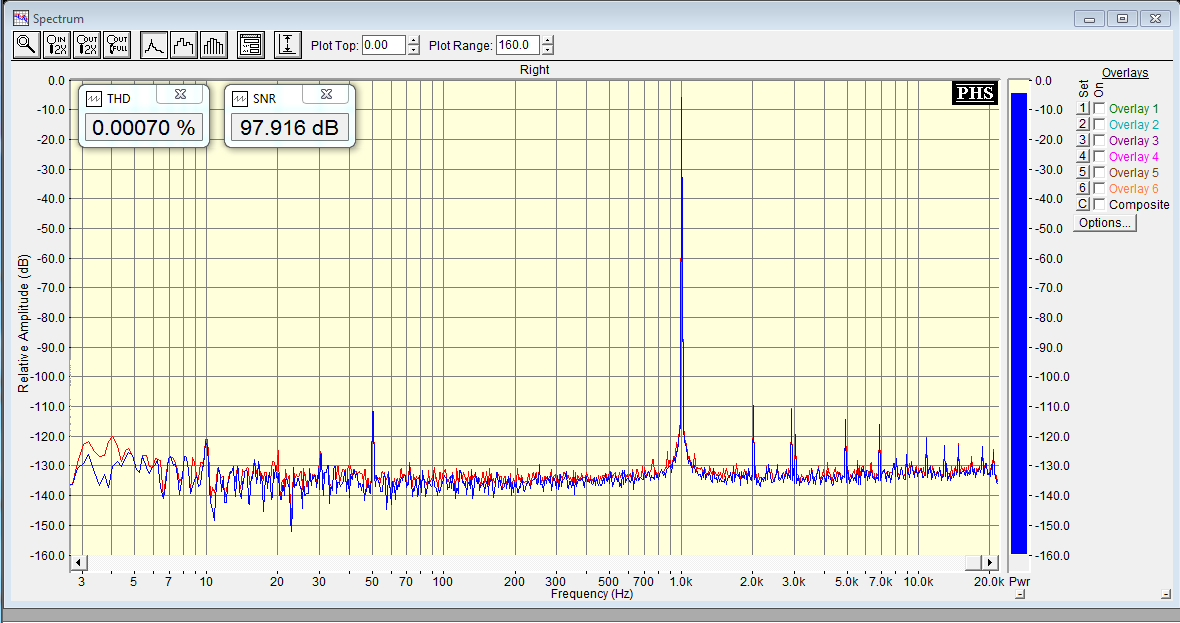The height and width of the screenshot is (623, 1180).
Task: Set overlay 6 with the 6 button
Action: pos(1083,188)
